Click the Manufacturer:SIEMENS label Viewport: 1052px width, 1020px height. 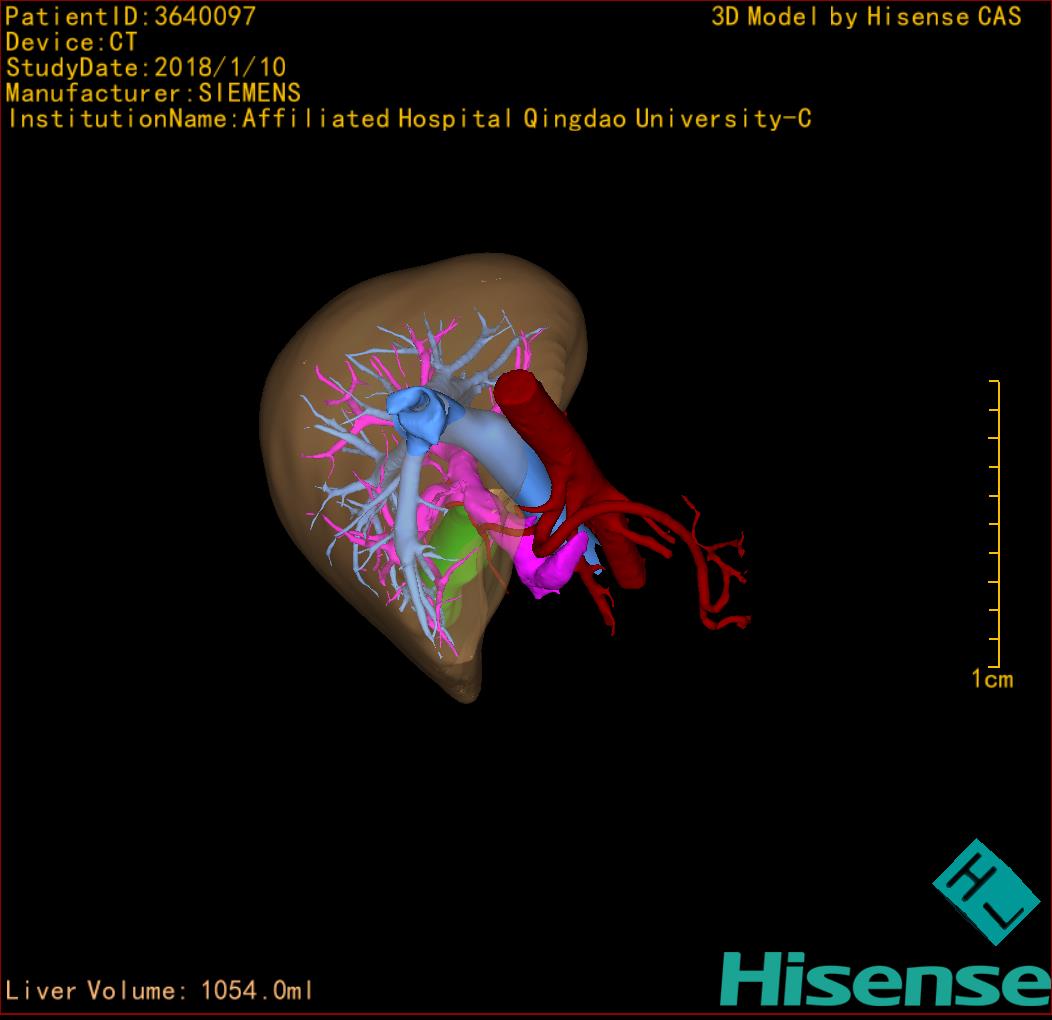pyautogui.click(x=153, y=93)
